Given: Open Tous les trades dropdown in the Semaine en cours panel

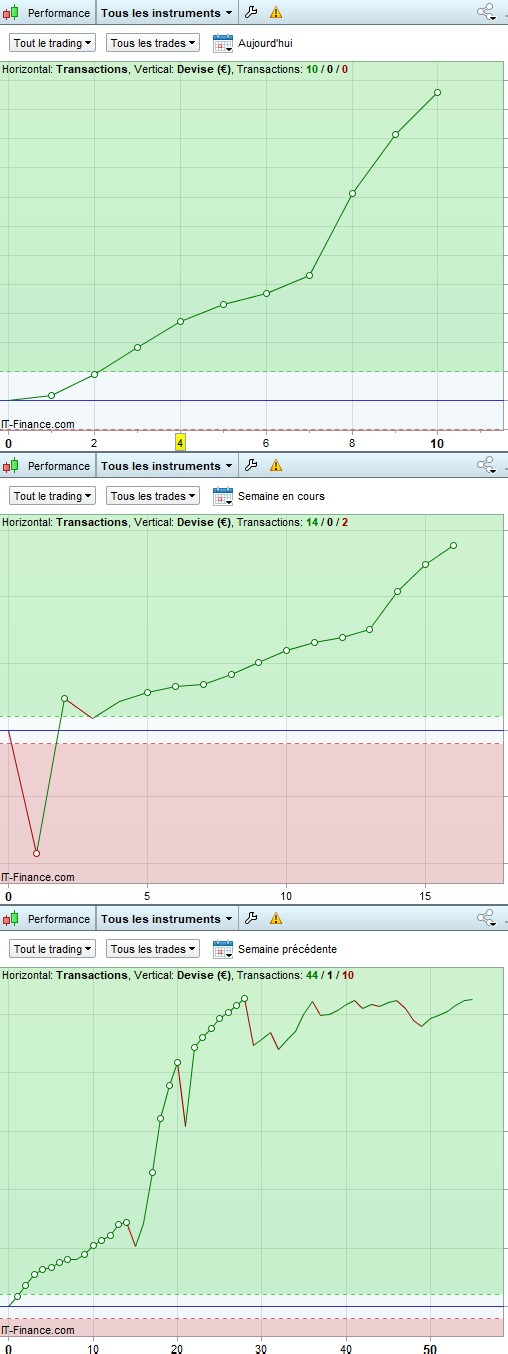Looking at the screenshot, I should 152,496.
